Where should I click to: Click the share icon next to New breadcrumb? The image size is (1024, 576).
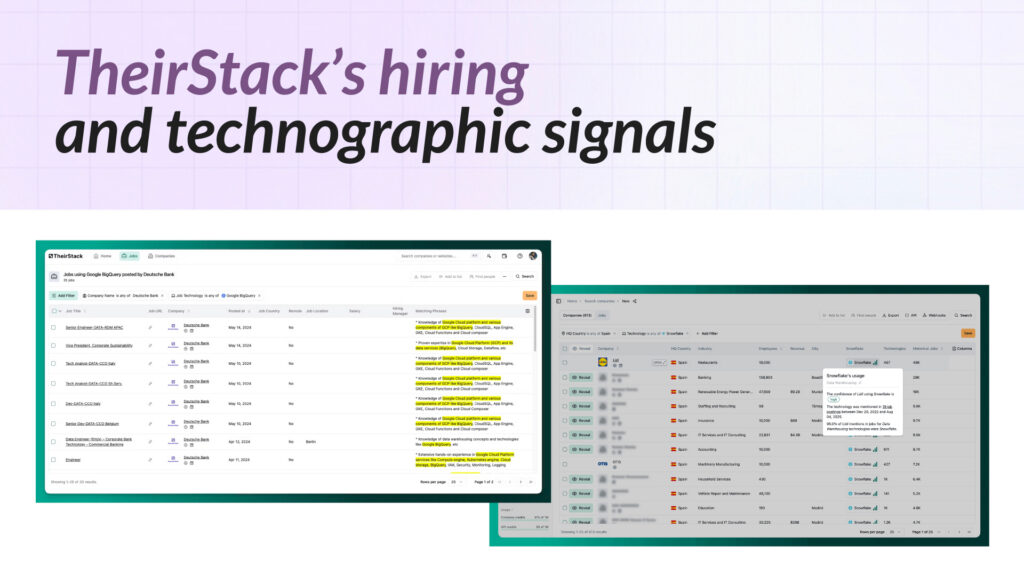coord(635,301)
